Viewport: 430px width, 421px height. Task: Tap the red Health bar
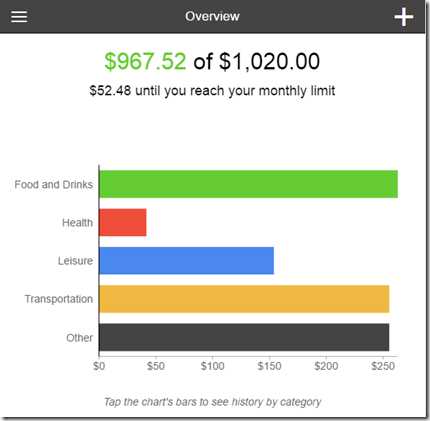(123, 222)
